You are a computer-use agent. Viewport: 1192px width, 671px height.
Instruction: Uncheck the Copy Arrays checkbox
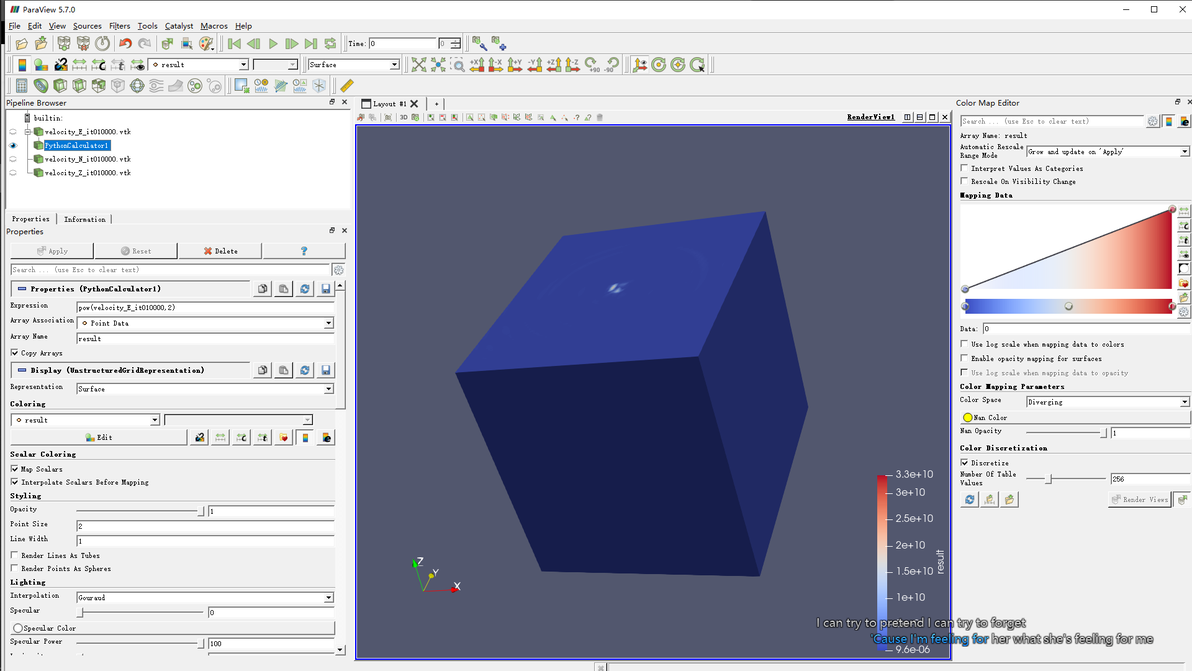[x=15, y=353]
